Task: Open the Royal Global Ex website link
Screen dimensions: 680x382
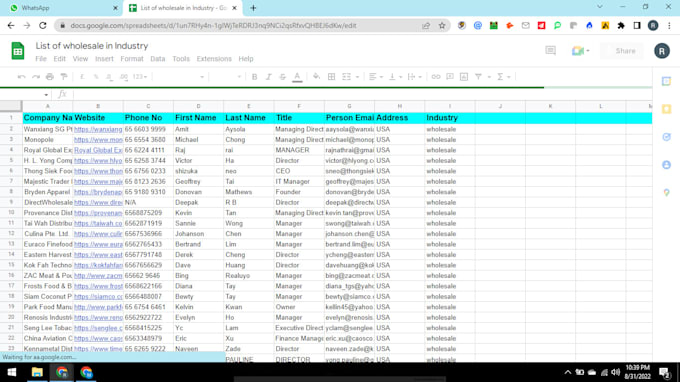Action: click(98, 150)
